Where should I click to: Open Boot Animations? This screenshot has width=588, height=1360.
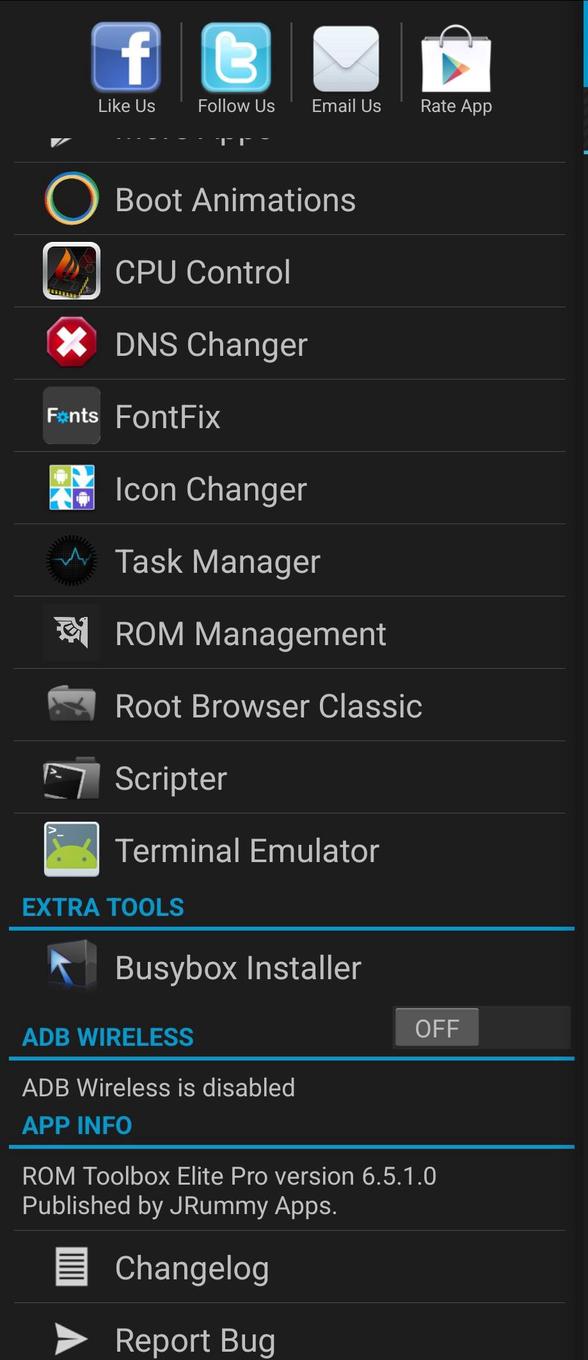pos(235,199)
